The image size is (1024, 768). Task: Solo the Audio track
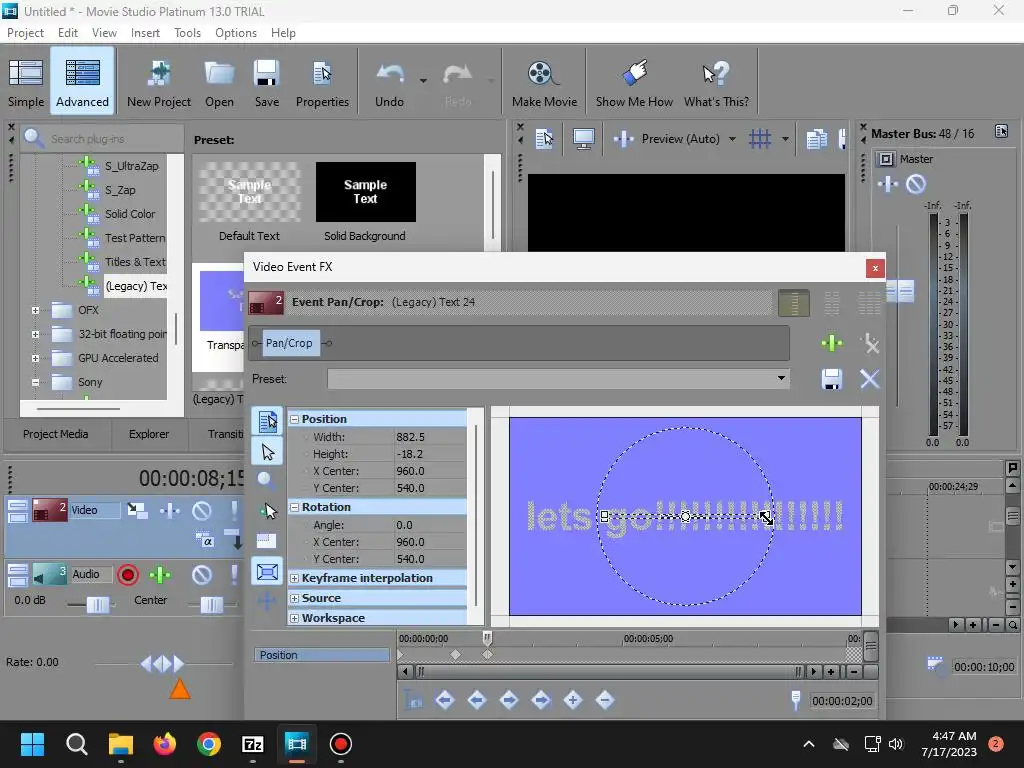[234, 575]
